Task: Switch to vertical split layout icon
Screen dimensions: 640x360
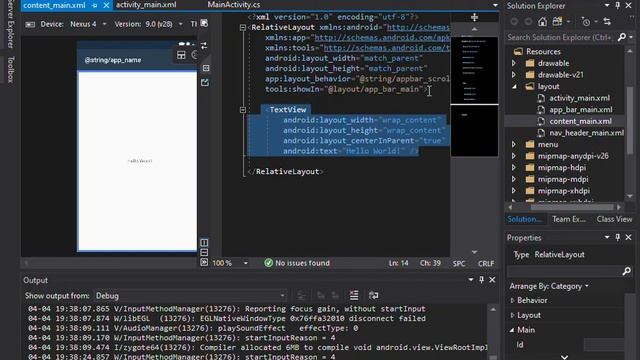Action: [204, 242]
